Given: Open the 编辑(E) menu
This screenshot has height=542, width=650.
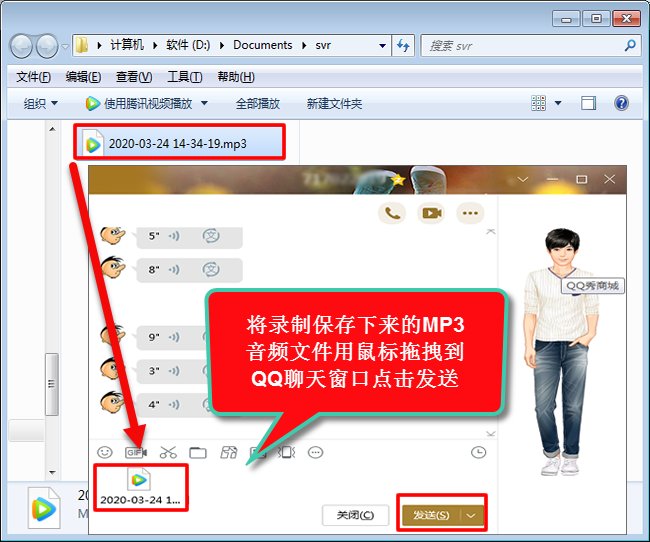Looking at the screenshot, I should 83,77.
